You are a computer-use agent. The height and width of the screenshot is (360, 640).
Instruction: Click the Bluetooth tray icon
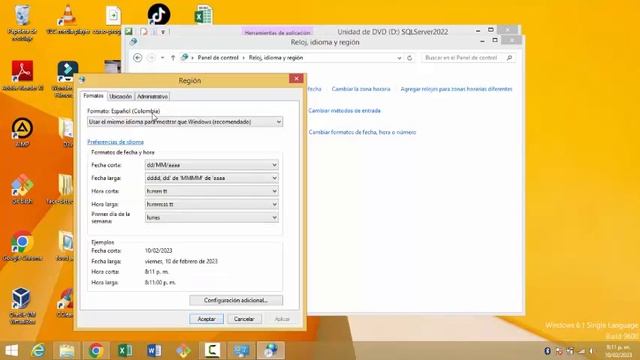coord(548,351)
